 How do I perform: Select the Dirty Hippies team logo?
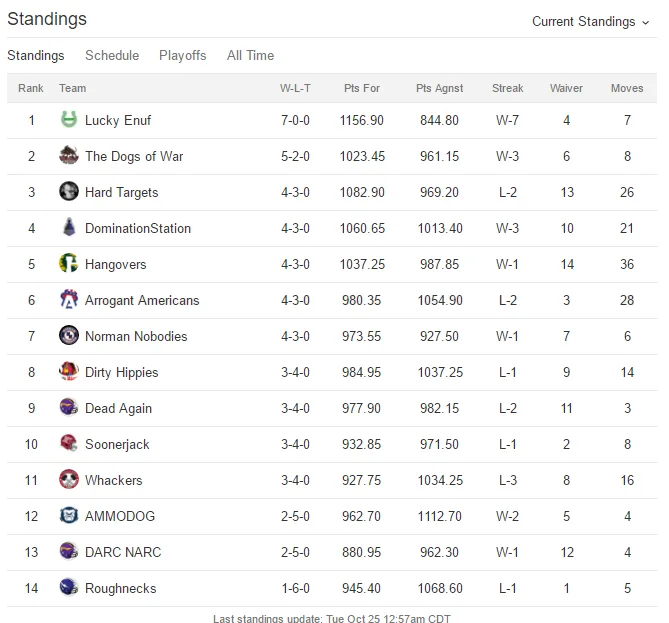tap(69, 371)
